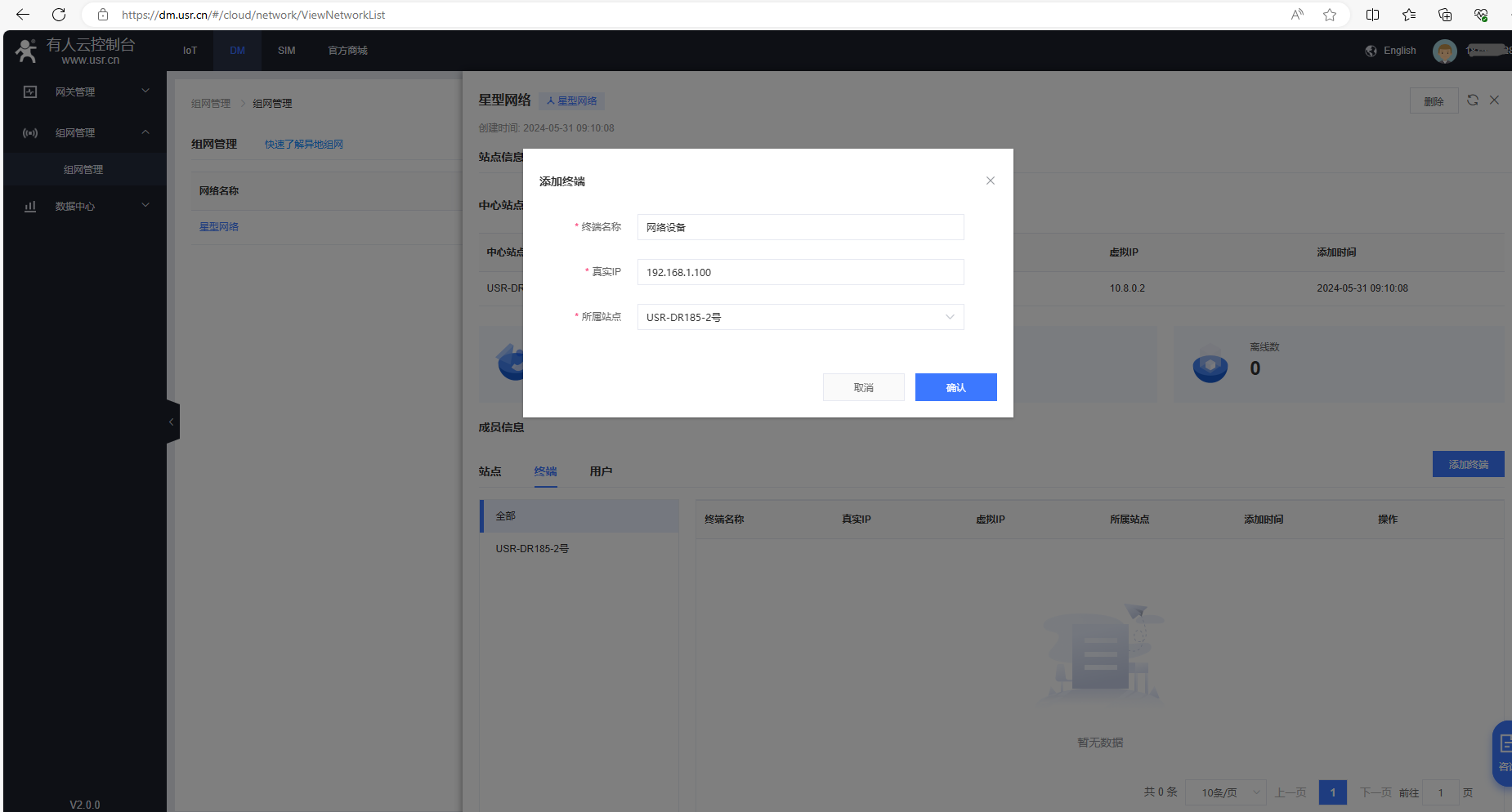Click the 数据中心 chart icon in sidebar
Viewport: 1512px width, 812px height.
(30, 206)
